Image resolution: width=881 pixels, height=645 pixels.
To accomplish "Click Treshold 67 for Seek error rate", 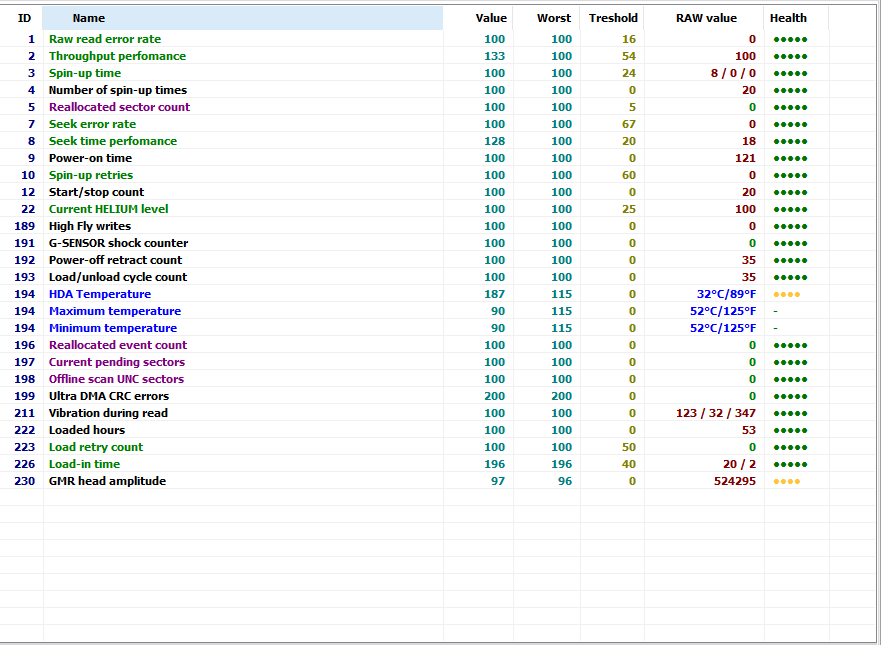I will click(629, 124).
